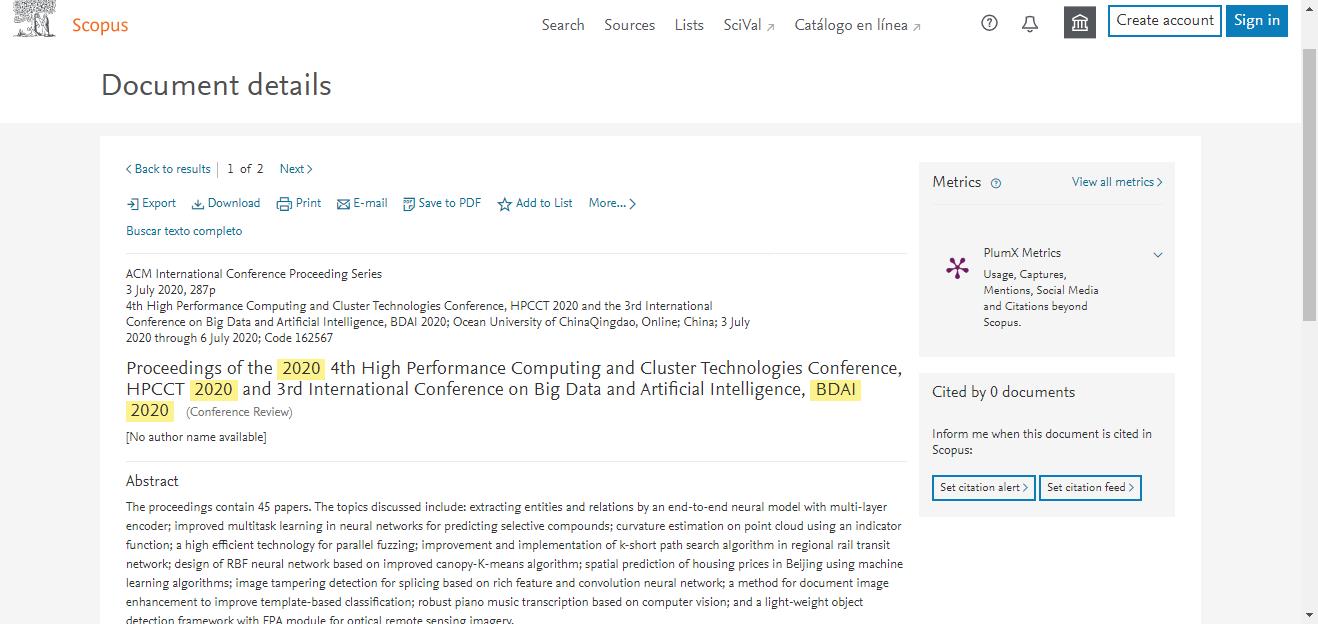Click Set citation alert button
1318x624 pixels.
coord(984,488)
